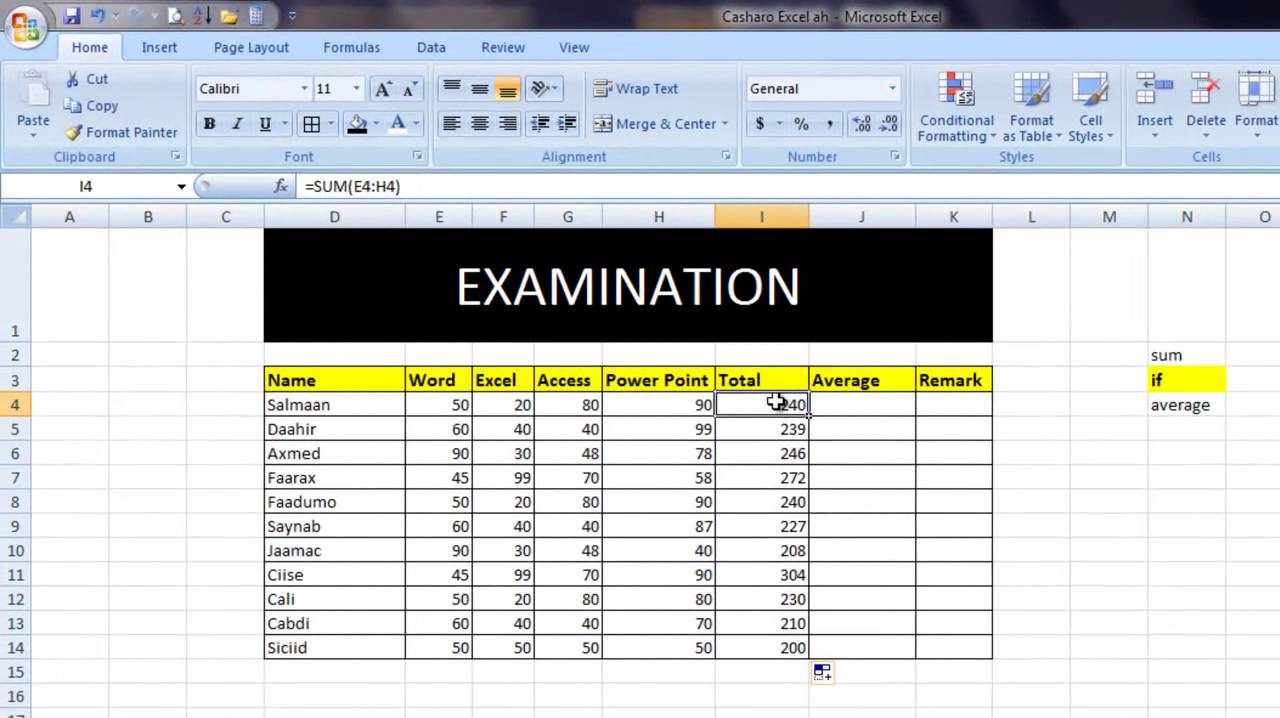Cut the selected cell
The image size is (1280, 718).
pos(87,79)
